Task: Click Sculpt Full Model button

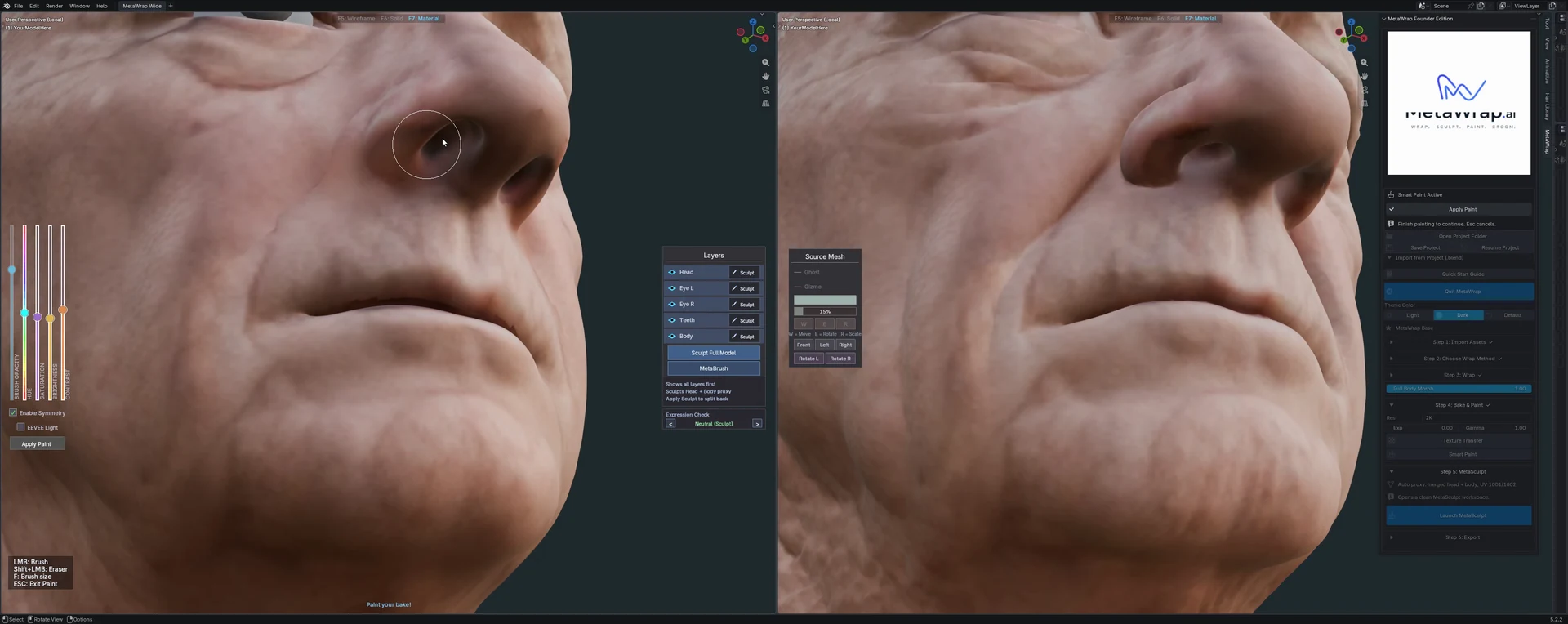Action: (x=714, y=353)
